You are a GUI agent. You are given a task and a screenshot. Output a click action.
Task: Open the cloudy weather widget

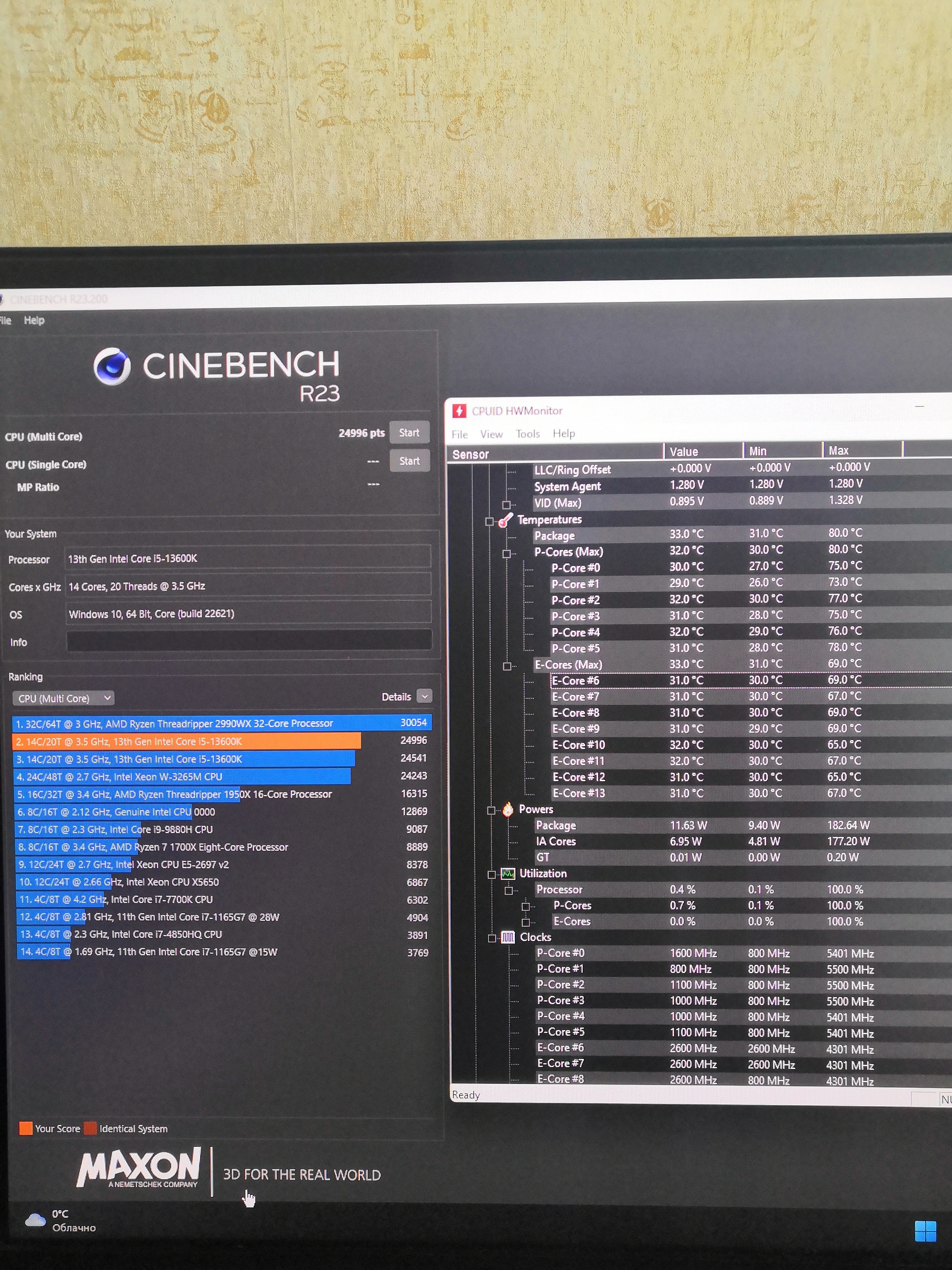36,1220
